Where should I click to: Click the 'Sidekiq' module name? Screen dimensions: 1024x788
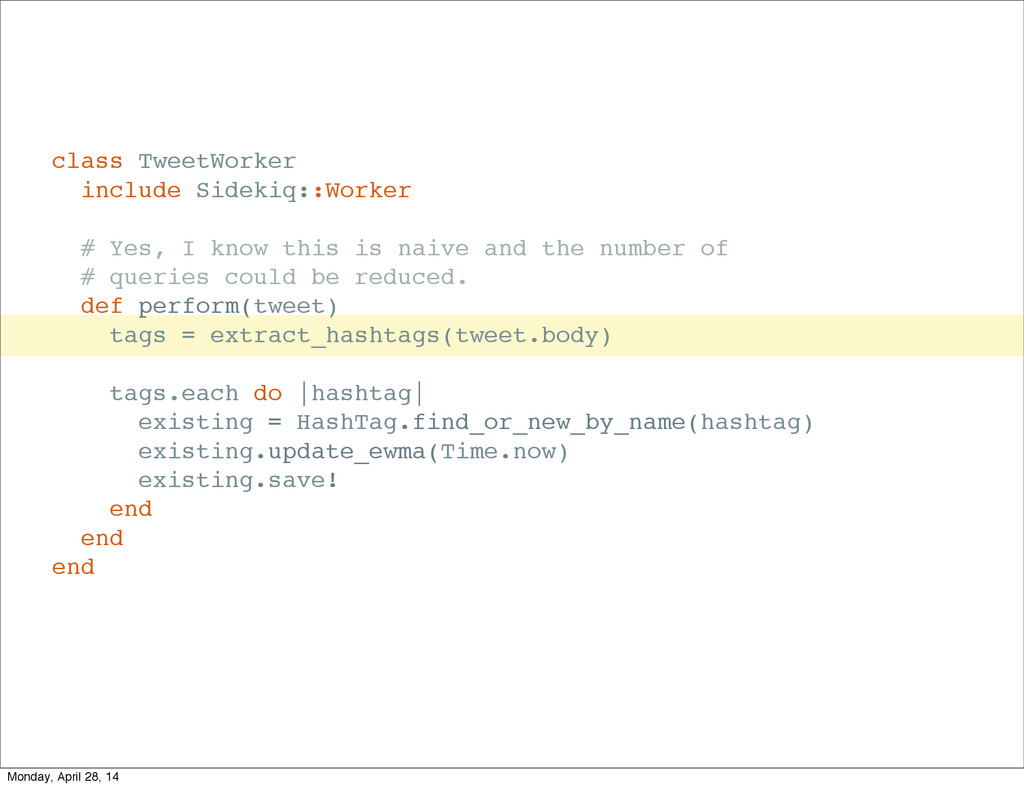click(x=247, y=190)
